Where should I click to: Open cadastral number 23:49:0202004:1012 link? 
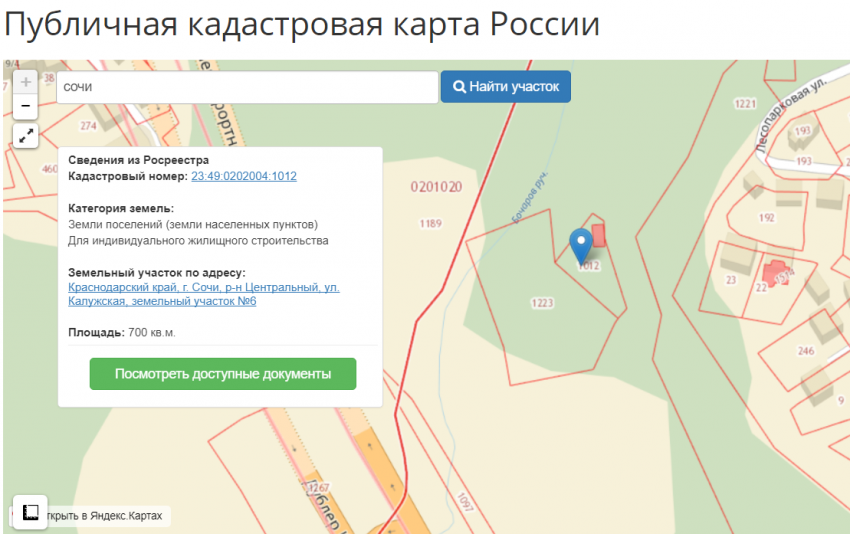pos(243,176)
